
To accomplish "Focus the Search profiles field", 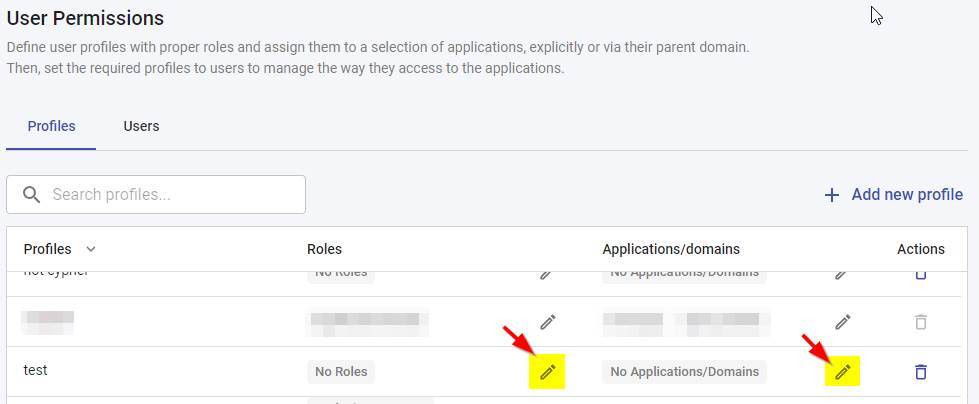I will click(170, 195).
